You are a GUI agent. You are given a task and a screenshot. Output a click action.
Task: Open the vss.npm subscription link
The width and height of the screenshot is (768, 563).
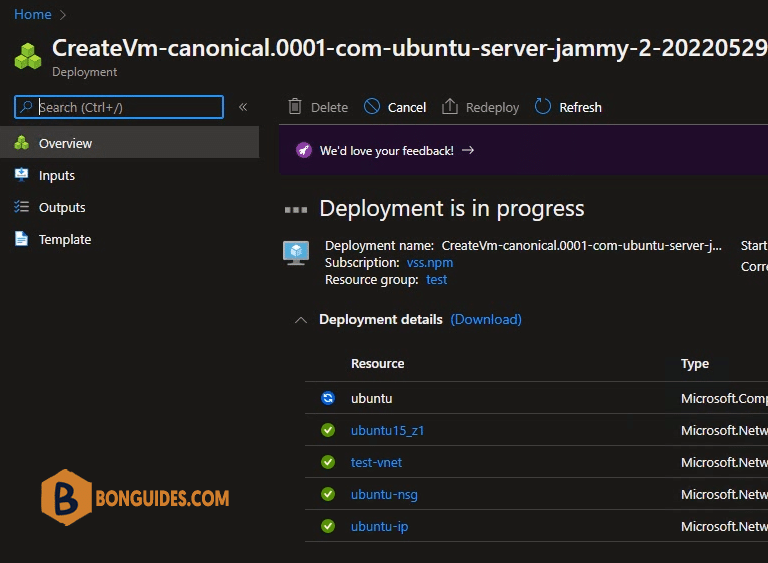click(430, 263)
